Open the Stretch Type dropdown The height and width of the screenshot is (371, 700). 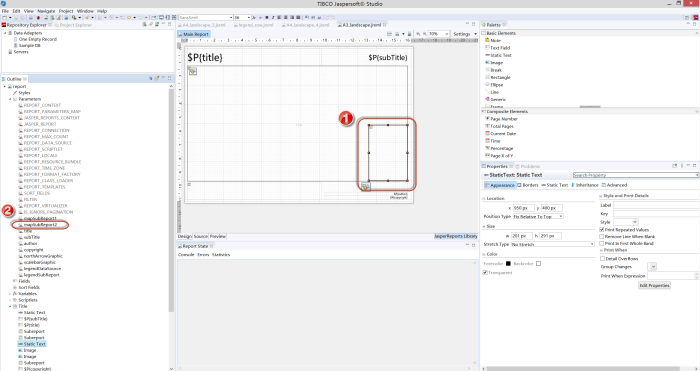[553, 244]
